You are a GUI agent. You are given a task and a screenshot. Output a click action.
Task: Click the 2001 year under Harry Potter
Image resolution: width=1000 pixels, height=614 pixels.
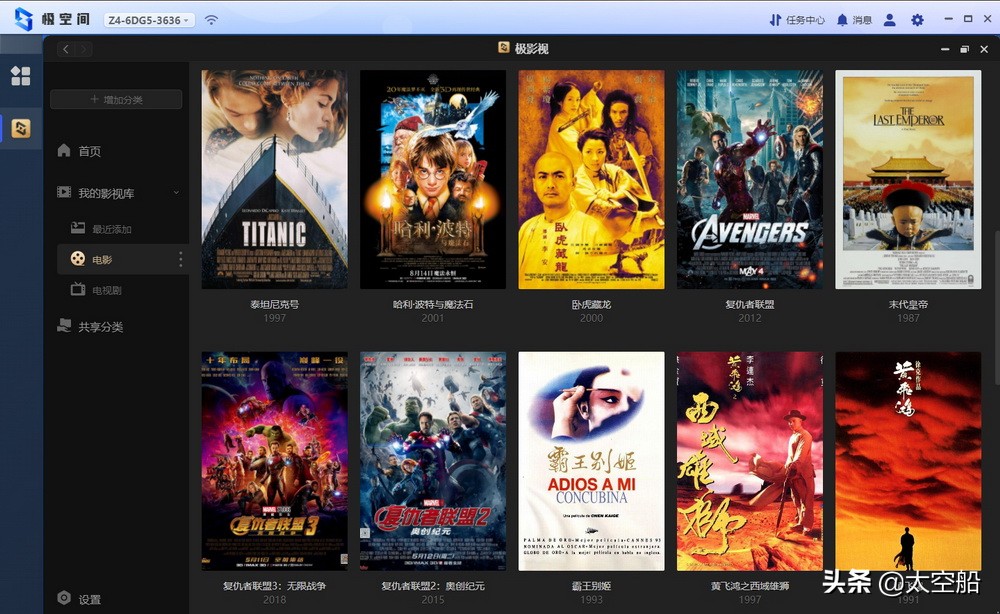click(432, 318)
